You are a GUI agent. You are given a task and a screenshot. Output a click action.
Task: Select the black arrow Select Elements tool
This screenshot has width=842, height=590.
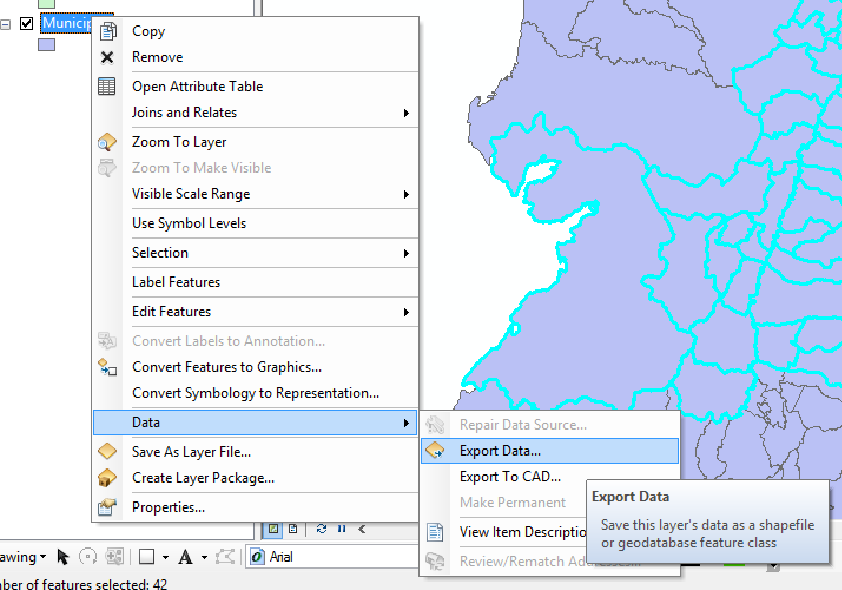(x=63, y=556)
